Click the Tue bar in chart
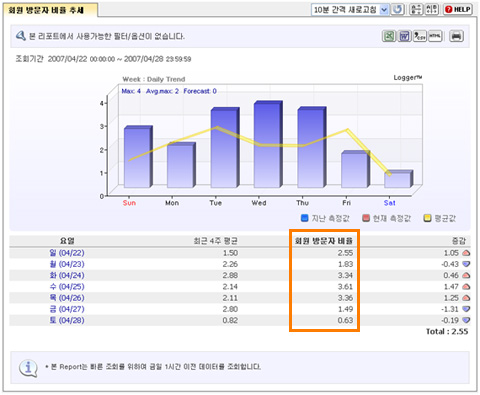 click(x=224, y=147)
